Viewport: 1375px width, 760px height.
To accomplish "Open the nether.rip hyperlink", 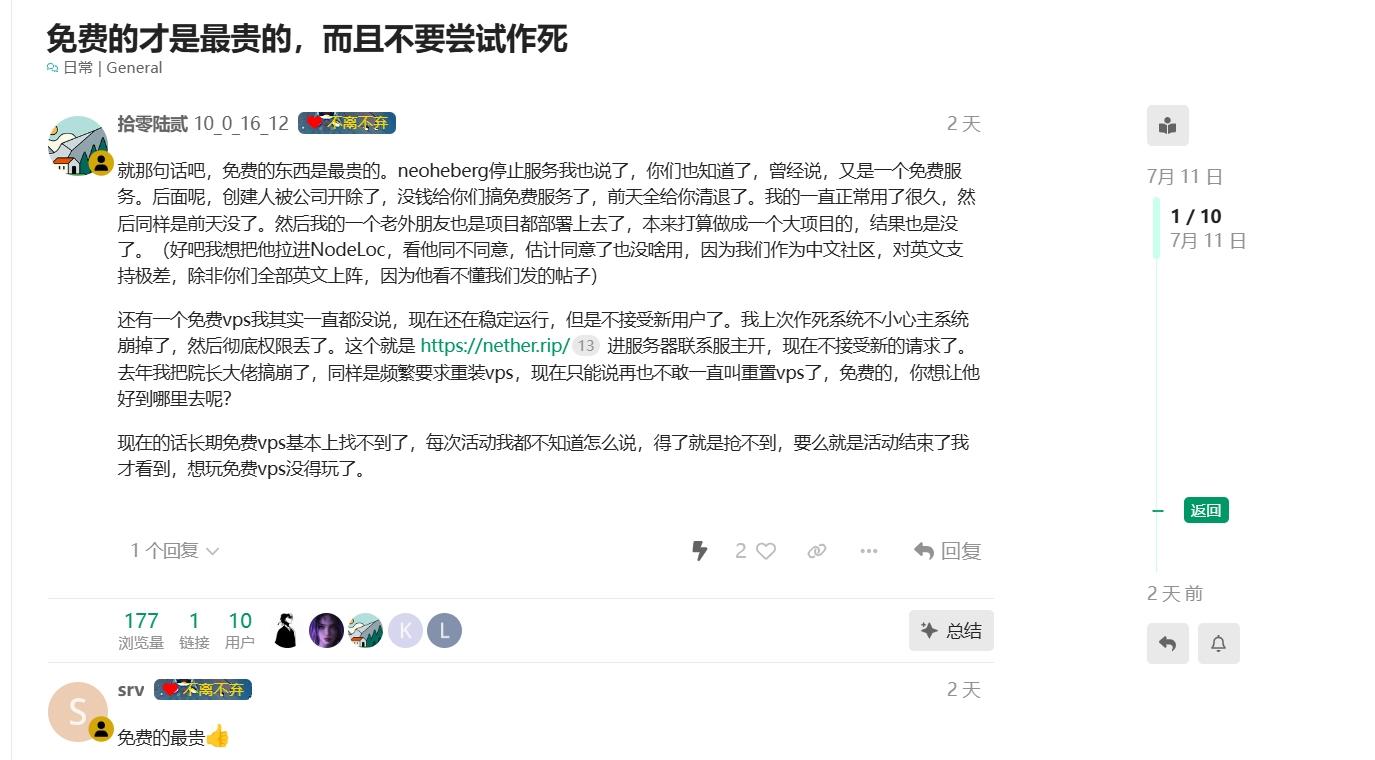I will point(495,346).
